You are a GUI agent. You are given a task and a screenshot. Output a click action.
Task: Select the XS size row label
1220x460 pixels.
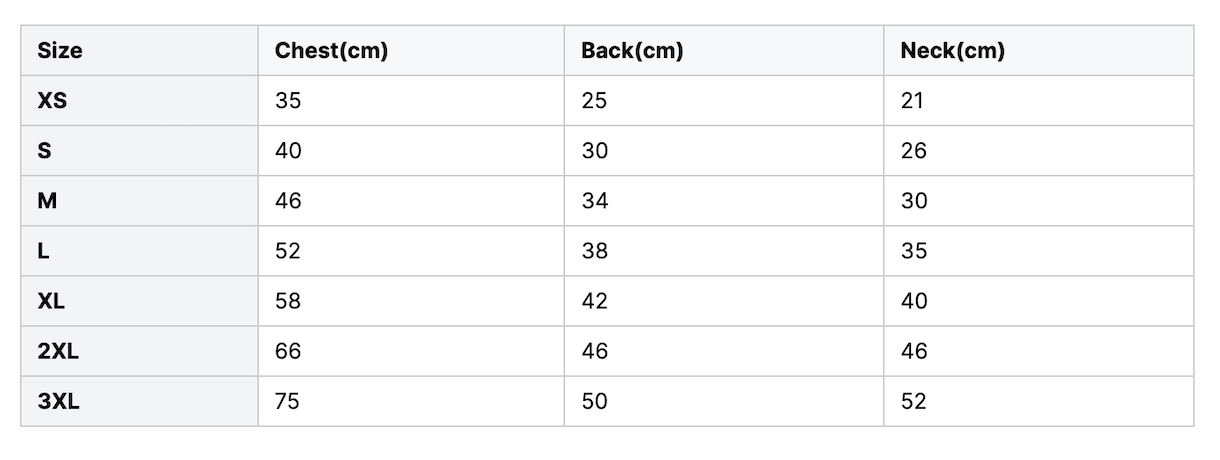click(x=52, y=101)
